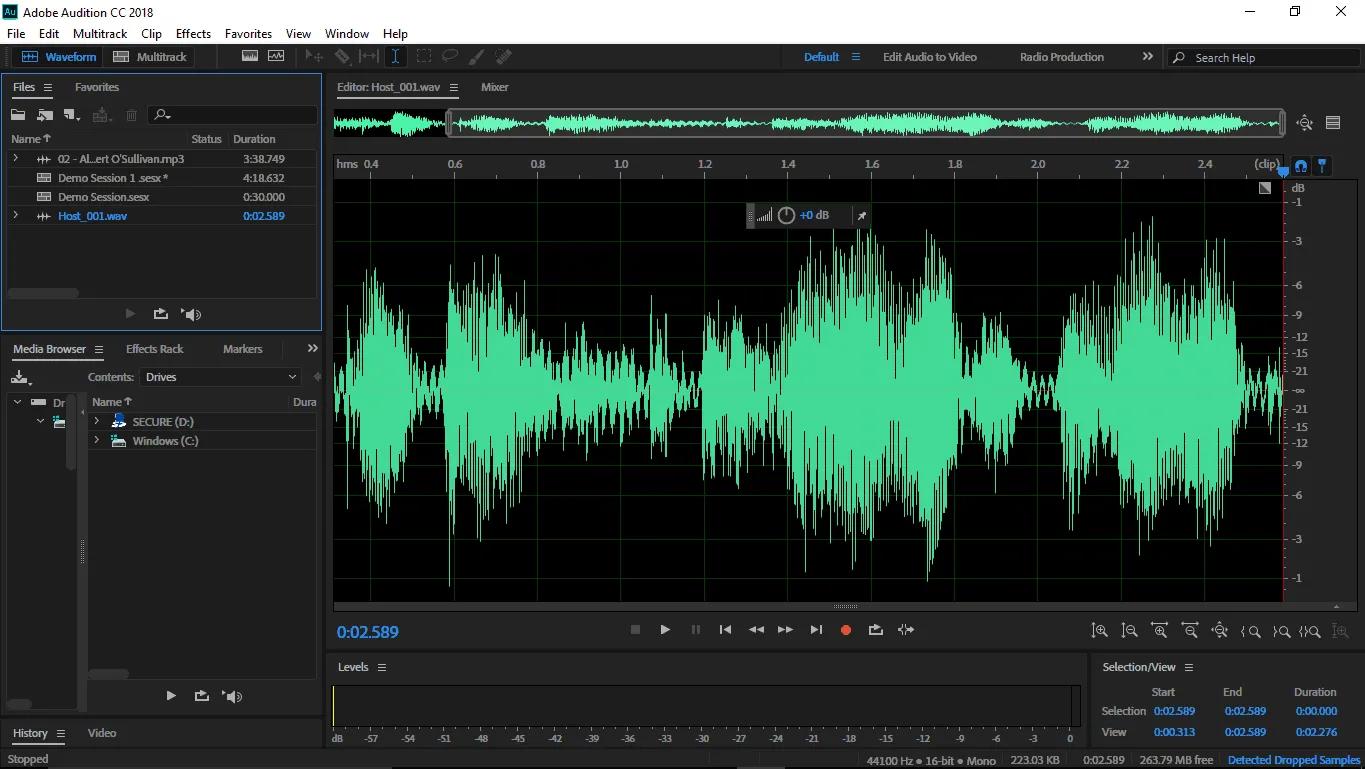Screen dimensions: 1365x769
Task: Select the Lasso Selection tool
Action: click(450, 56)
